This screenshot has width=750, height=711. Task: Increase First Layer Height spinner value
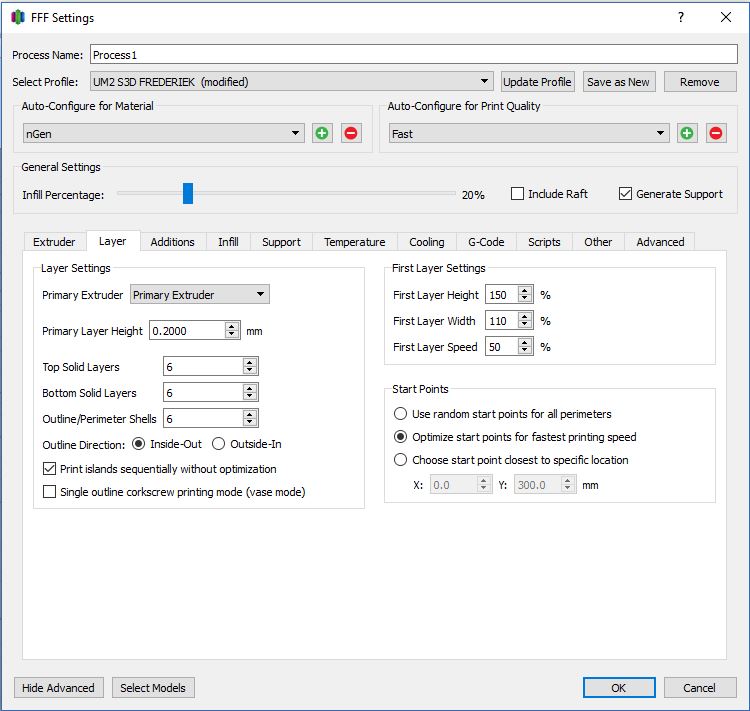pos(525,290)
